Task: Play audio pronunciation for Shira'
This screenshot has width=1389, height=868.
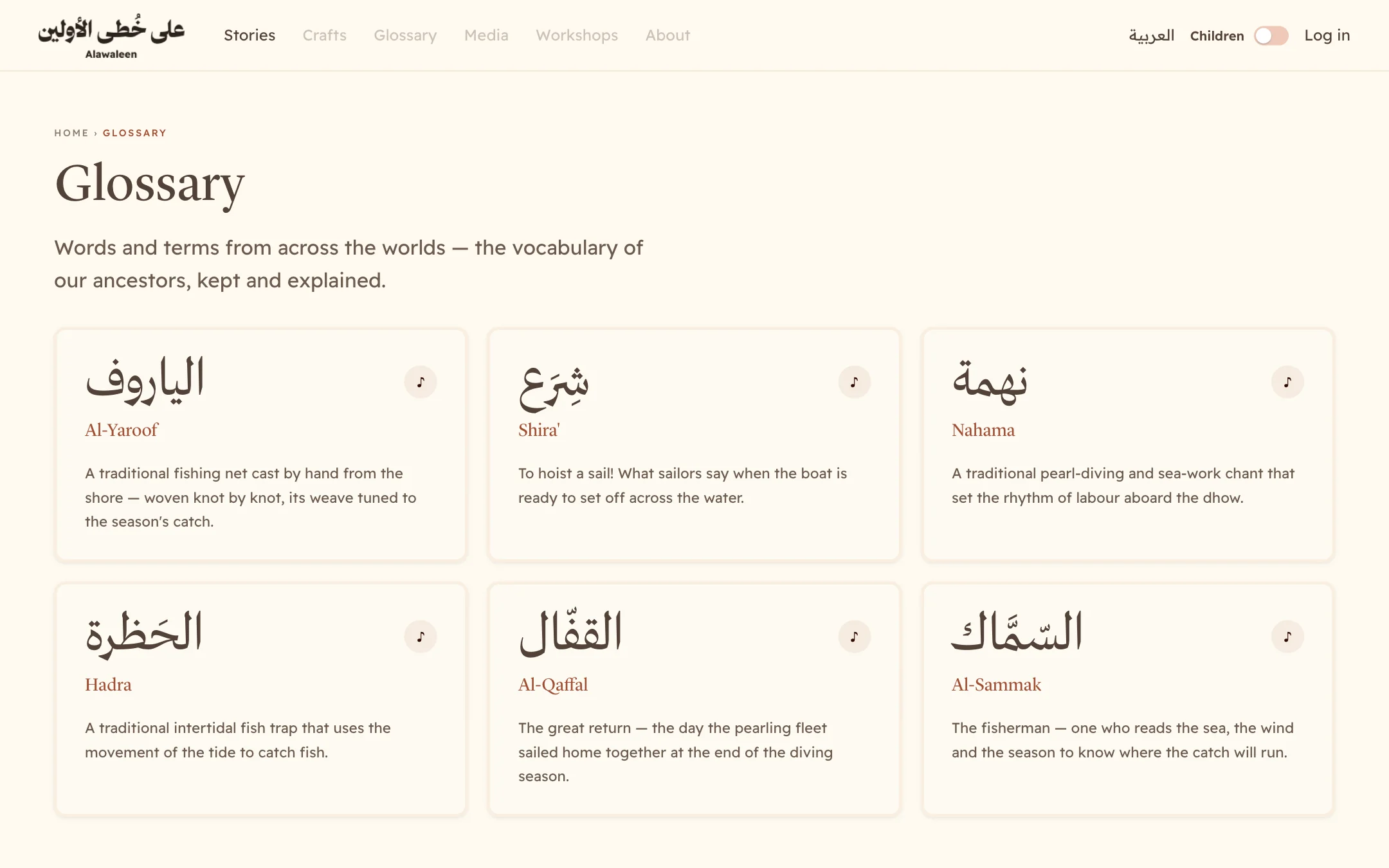Action: 854,382
